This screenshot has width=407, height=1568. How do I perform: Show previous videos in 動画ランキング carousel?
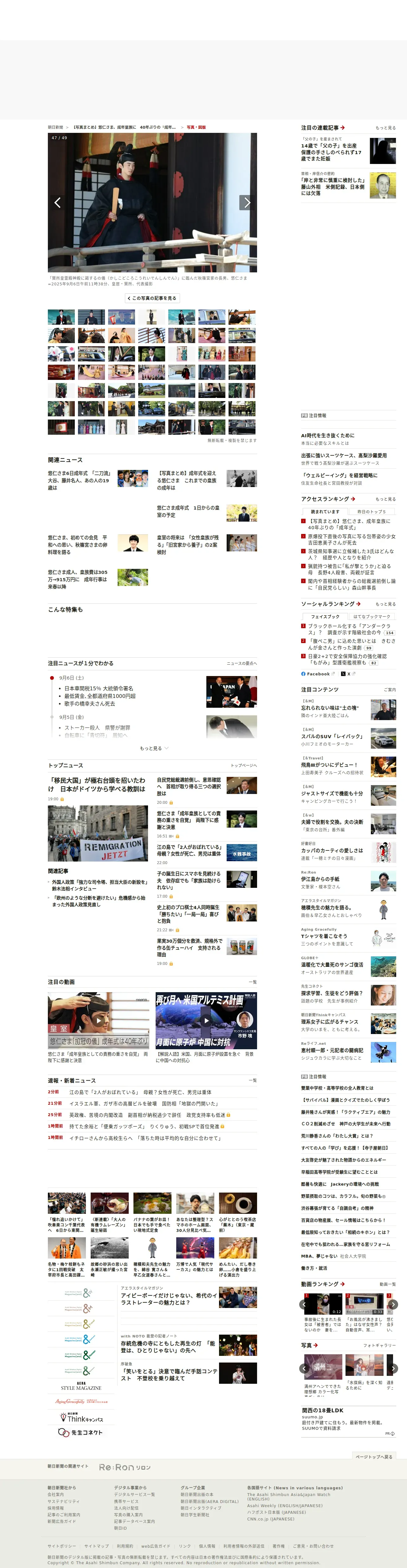304,1304
